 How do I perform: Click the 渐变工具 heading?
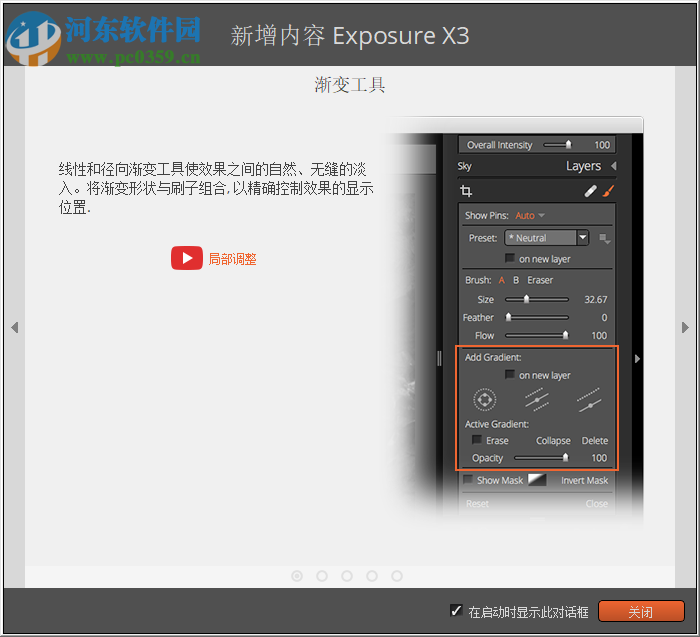(x=350, y=85)
